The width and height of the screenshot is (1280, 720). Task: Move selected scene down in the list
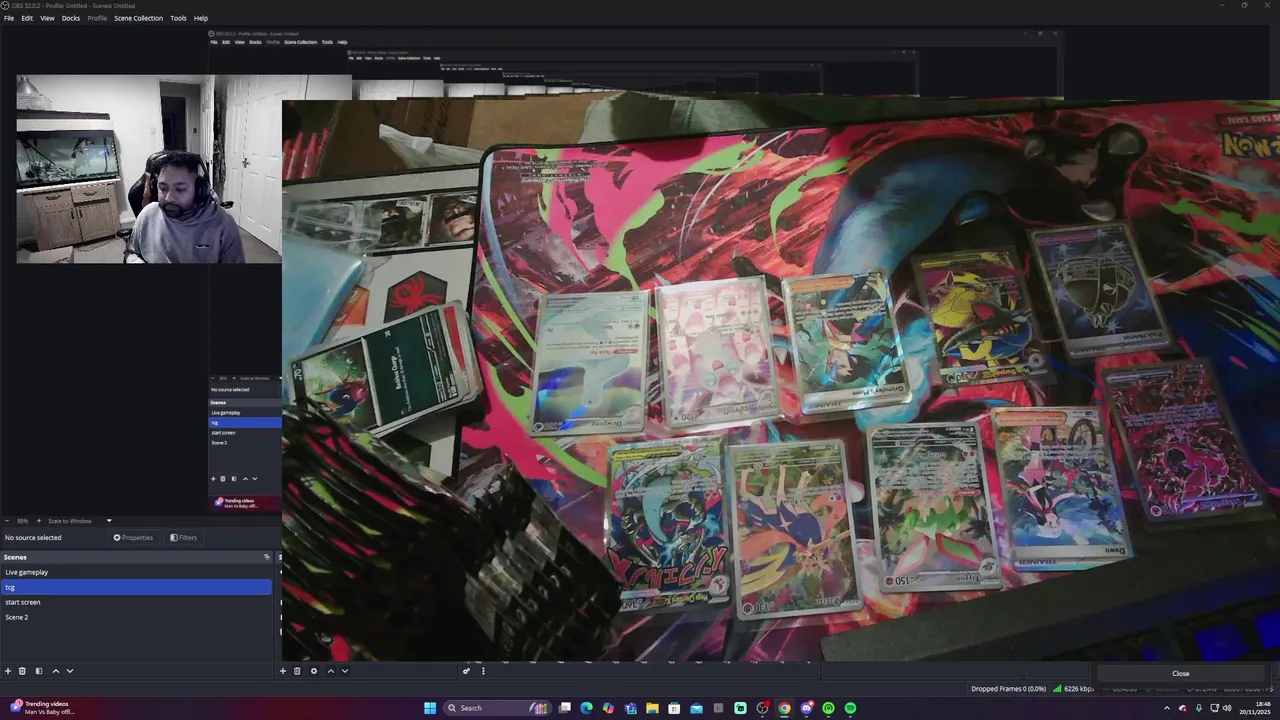(70, 671)
